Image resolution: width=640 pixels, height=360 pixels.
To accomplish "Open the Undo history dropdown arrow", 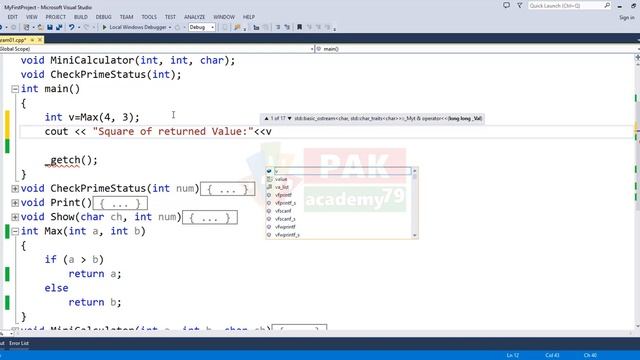I will point(79,27).
